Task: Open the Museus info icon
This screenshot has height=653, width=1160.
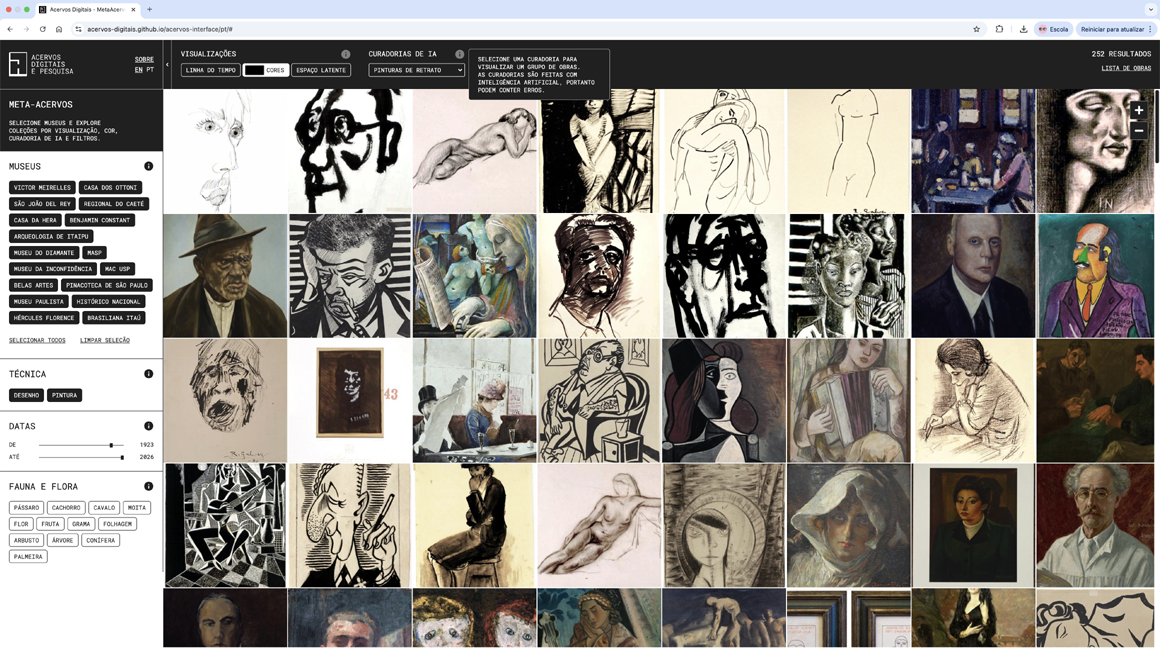Action: 148,166
